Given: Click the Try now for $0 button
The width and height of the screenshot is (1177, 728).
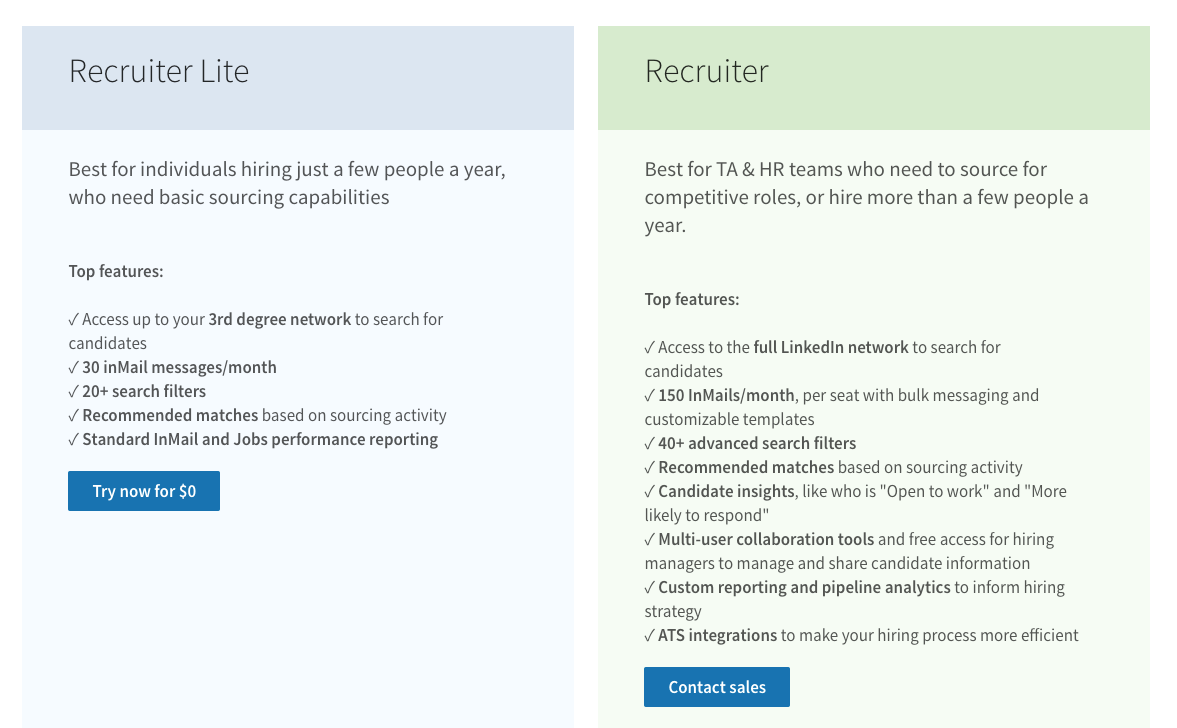Looking at the screenshot, I should point(143,491).
